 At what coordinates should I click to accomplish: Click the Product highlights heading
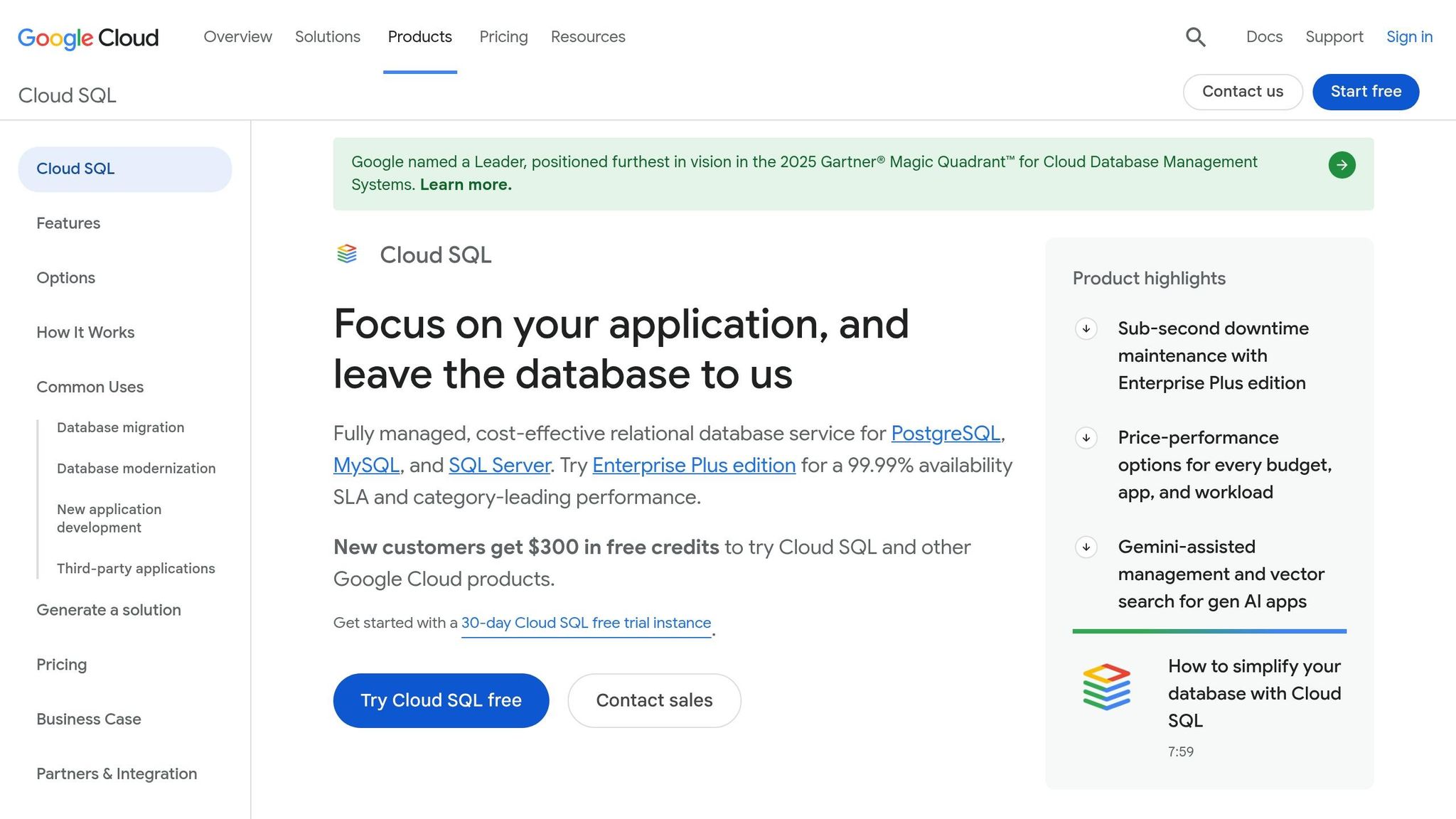pos(1149,279)
